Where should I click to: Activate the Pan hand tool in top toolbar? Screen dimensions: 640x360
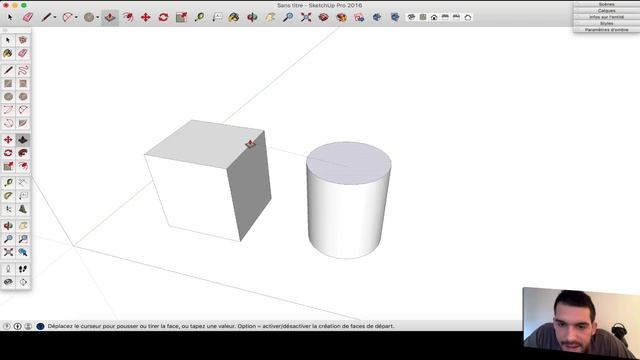pyautogui.click(x=270, y=17)
